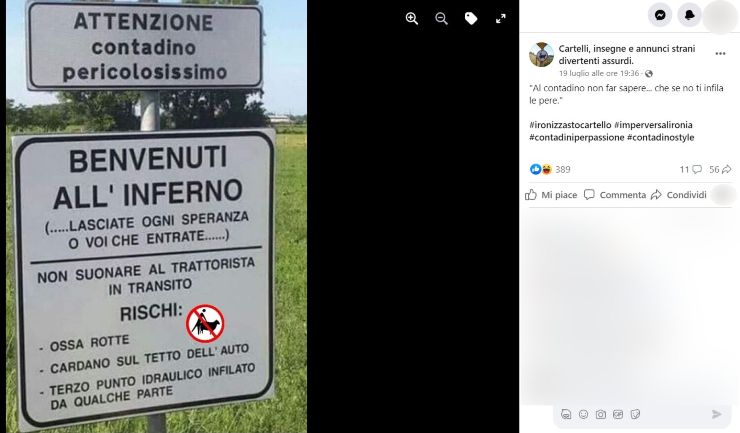Enter fullscreen photo view

tap(501, 18)
